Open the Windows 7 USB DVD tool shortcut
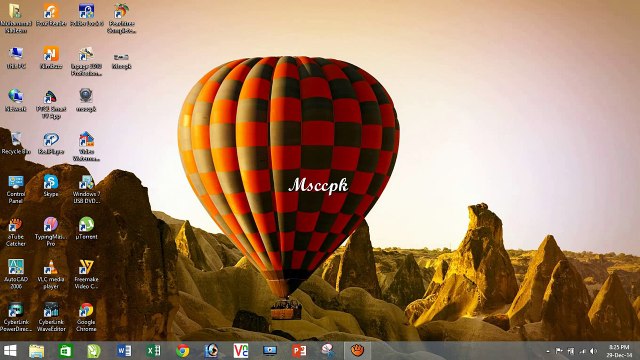 (86, 189)
